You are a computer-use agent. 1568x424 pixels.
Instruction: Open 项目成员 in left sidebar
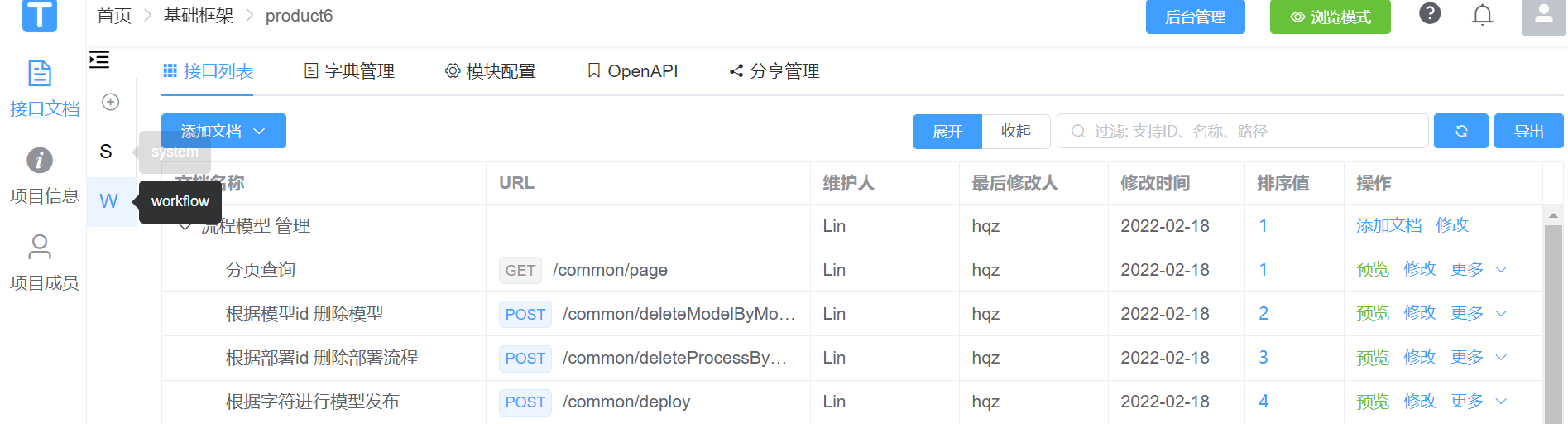[43, 263]
